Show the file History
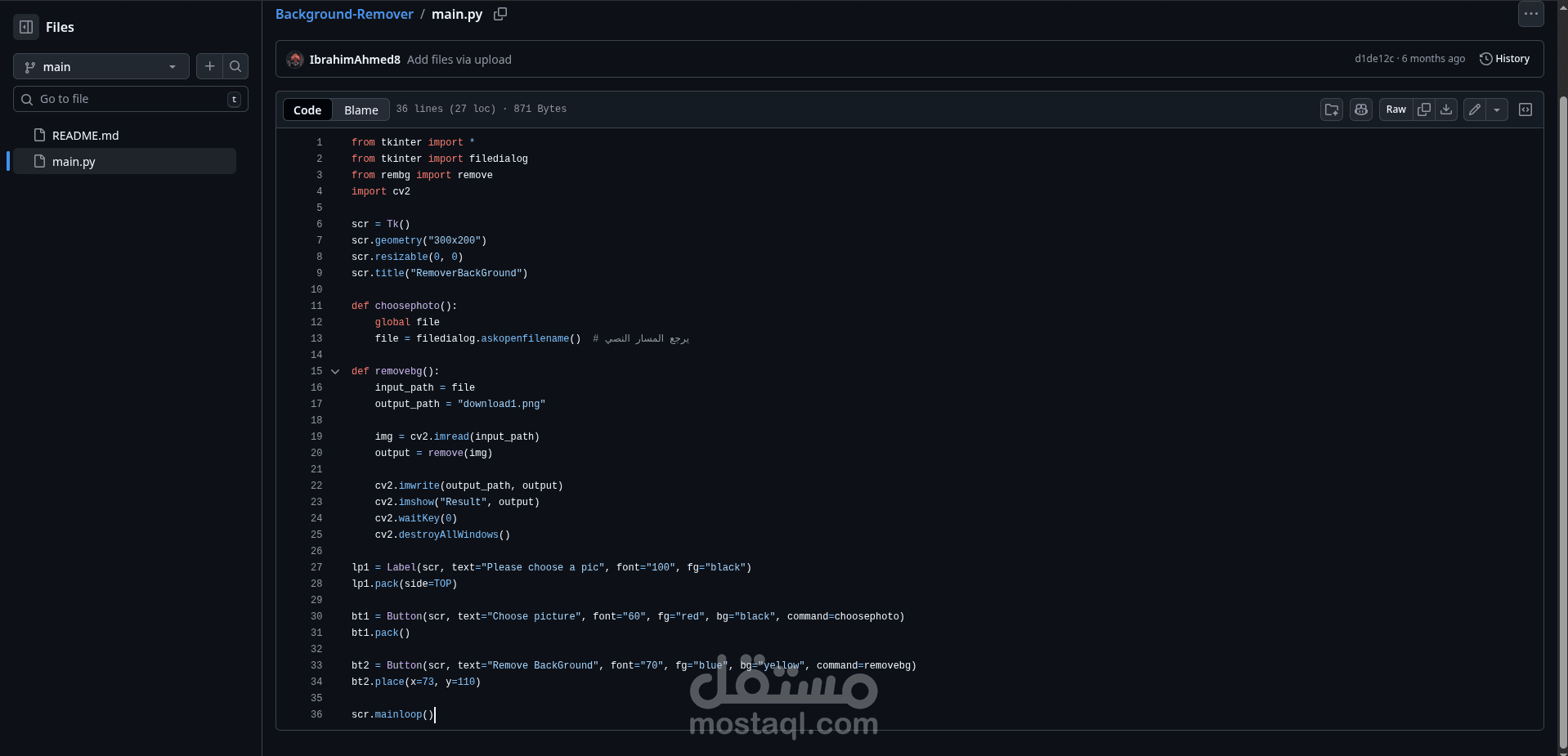Image resolution: width=1568 pixels, height=756 pixels. (1504, 58)
